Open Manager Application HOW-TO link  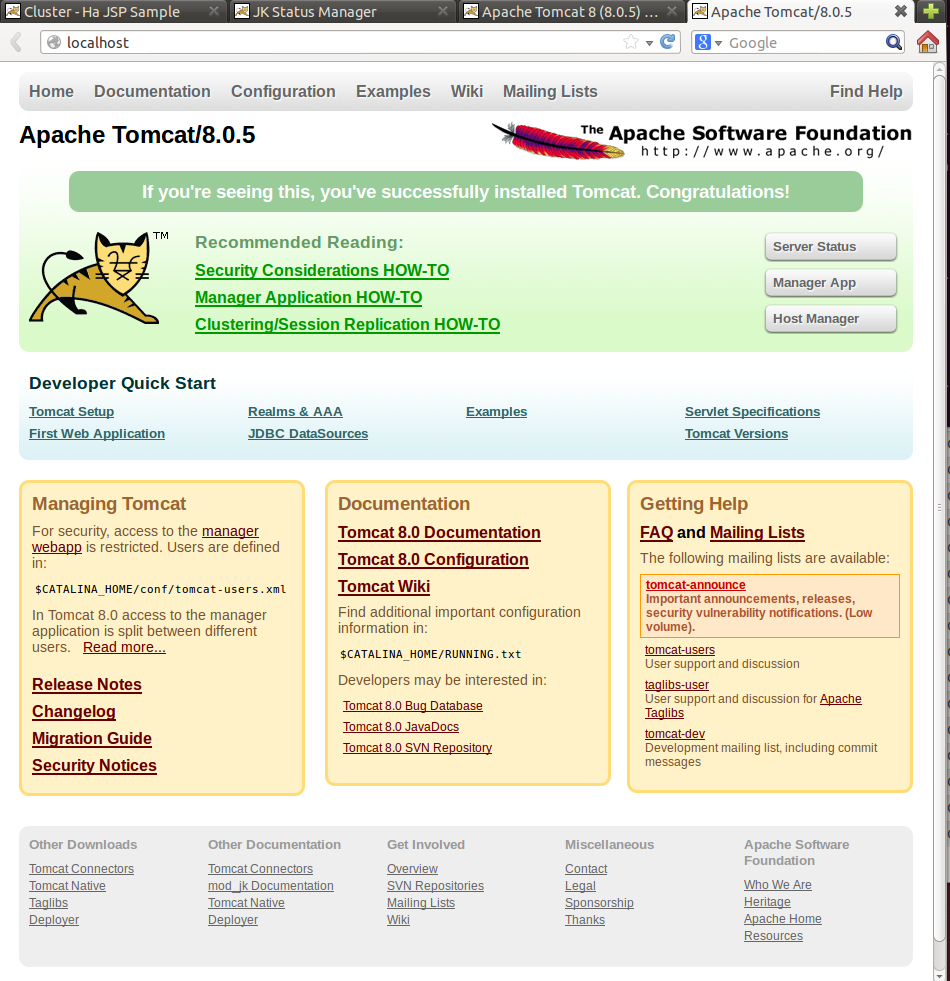[309, 297]
